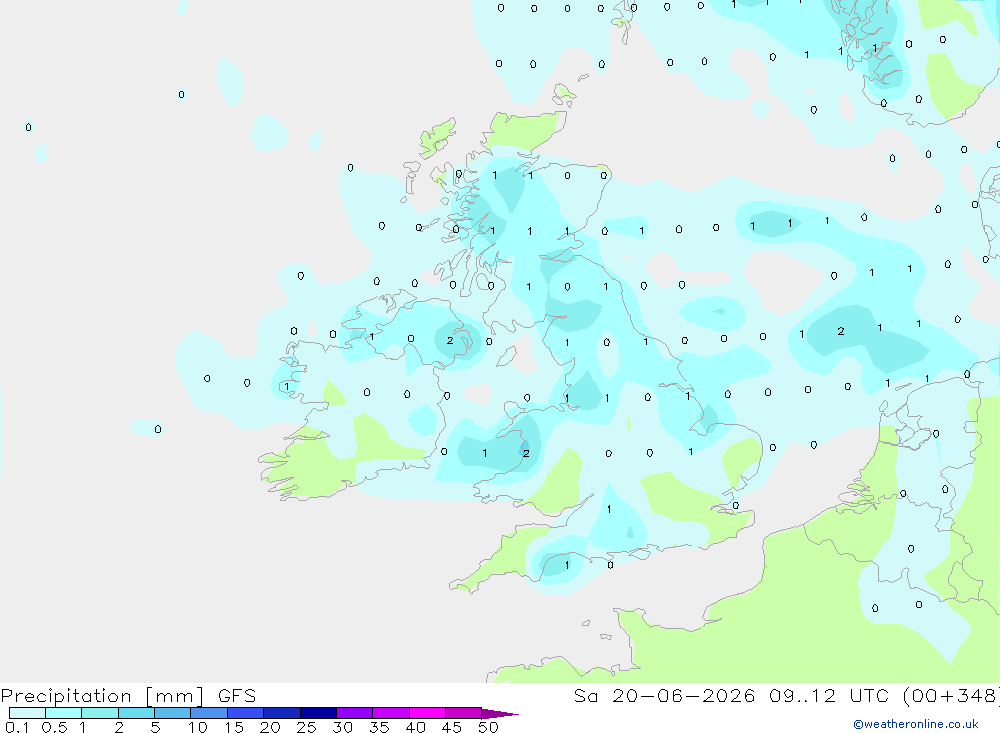Image resolution: width=1000 pixels, height=733 pixels.
Task: Pick the legend swatch between 10 and 15
Action: (x=209, y=713)
